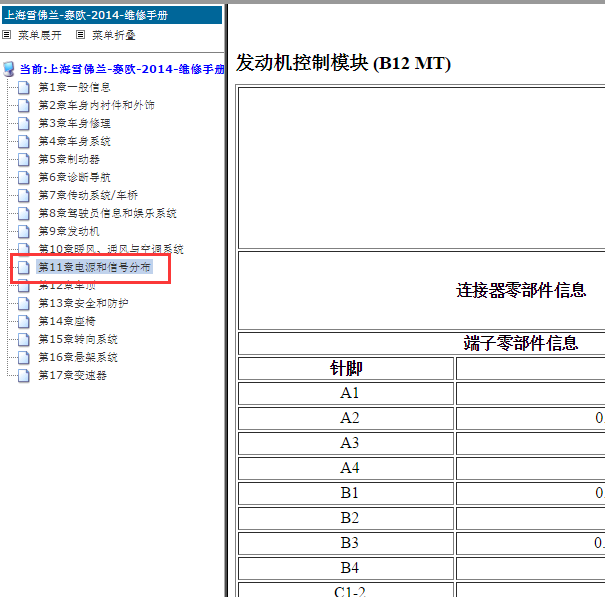
Task: Select chapter 第11章电源和信号分布
Action: pyautogui.click(x=95, y=267)
